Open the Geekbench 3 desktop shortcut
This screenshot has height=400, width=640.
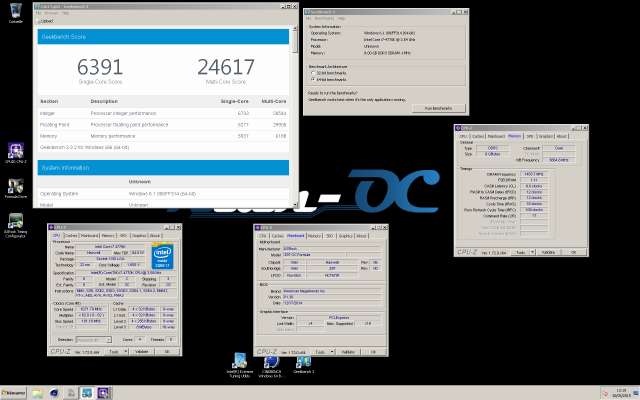(x=304, y=365)
